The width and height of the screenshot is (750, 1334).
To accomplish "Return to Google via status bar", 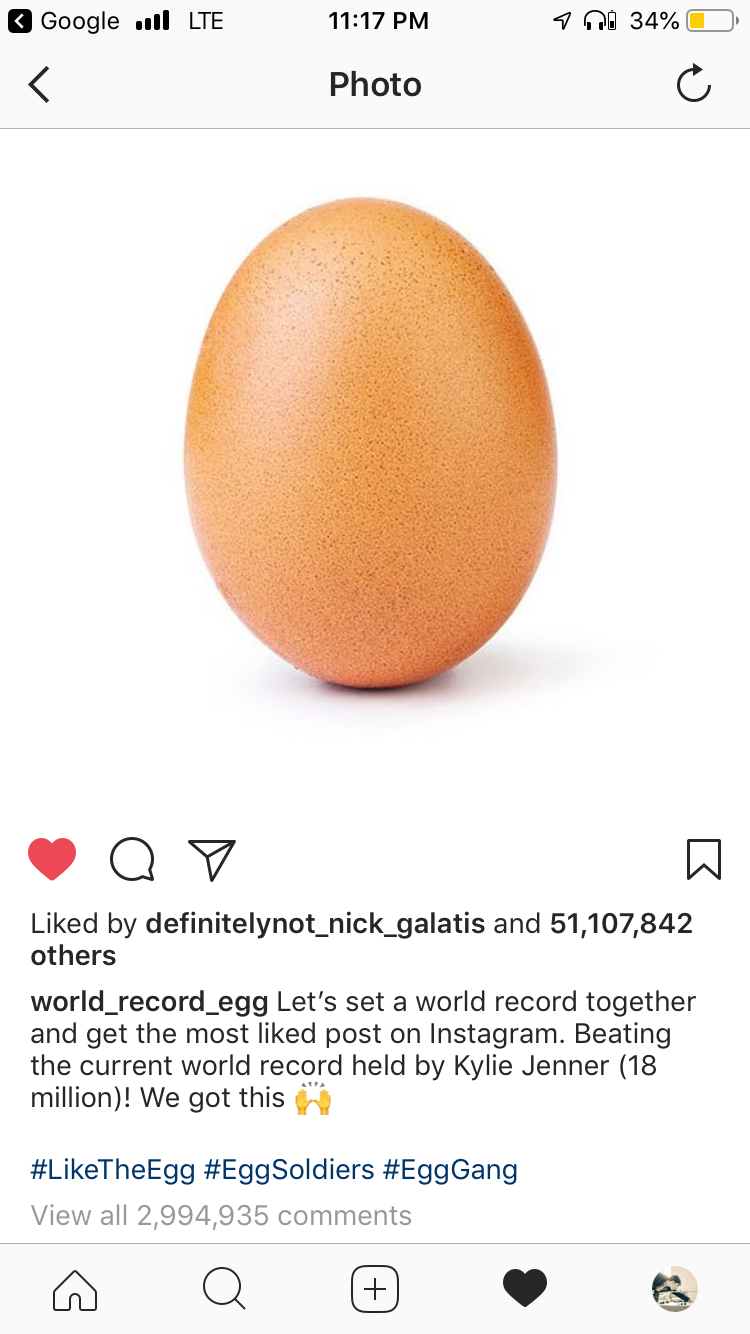I will tap(64, 20).
